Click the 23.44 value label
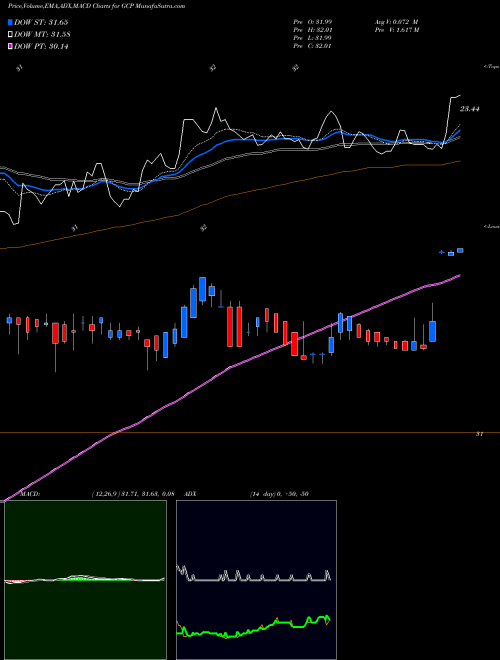The image size is (500, 660). (x=469, y=109)
